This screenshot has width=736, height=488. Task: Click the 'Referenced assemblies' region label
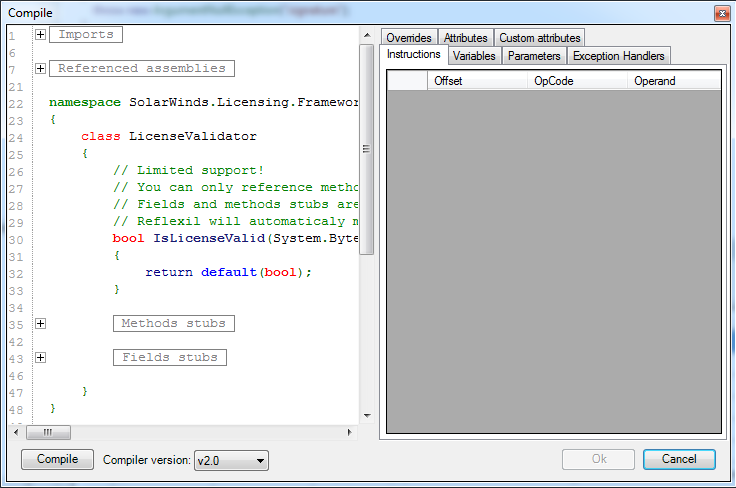[142, 69]
